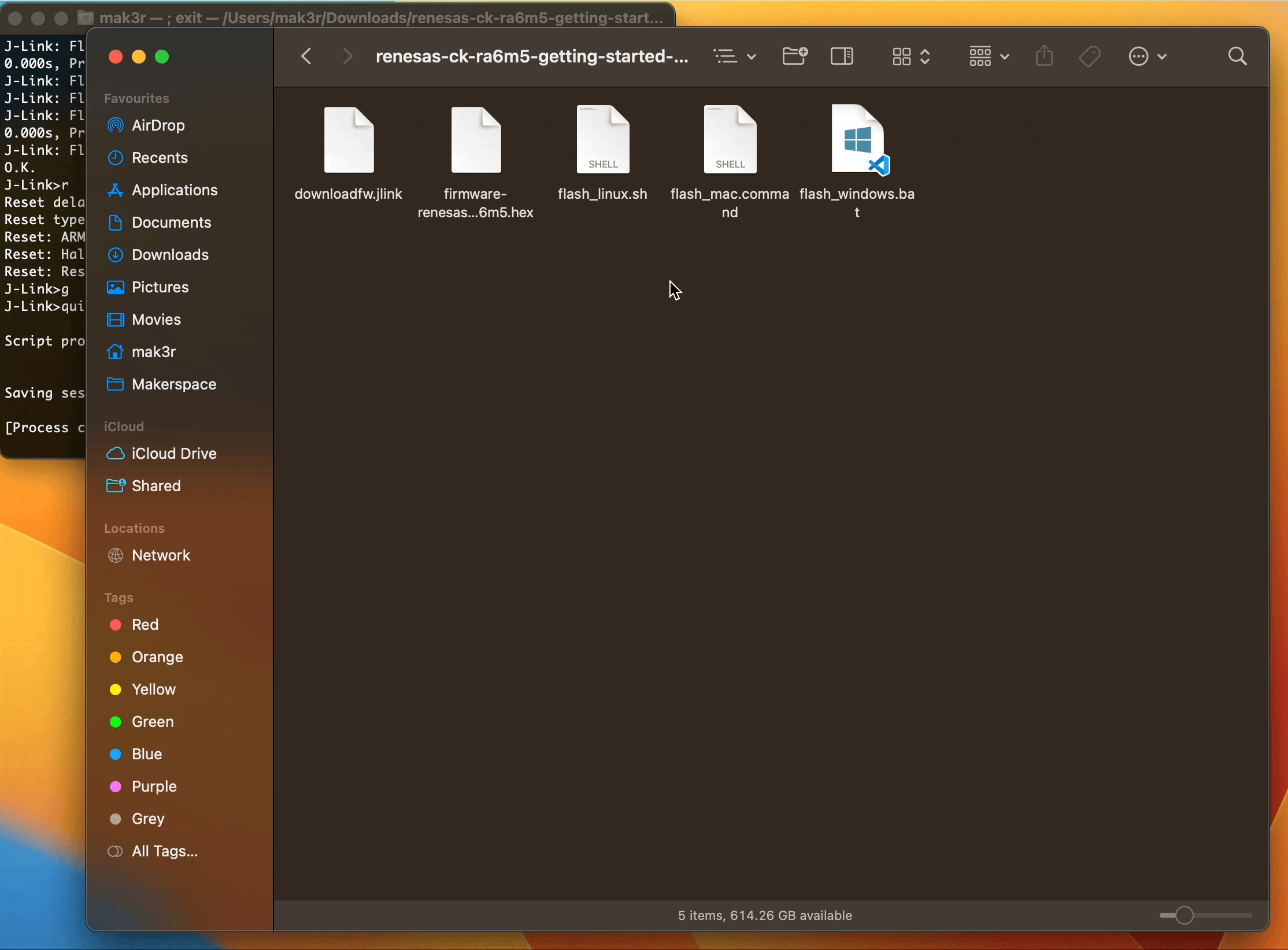Open the ellipsis Action menu dropdown
The width and height of the screenshot is (1288, 950).
tap(1147, 57)
